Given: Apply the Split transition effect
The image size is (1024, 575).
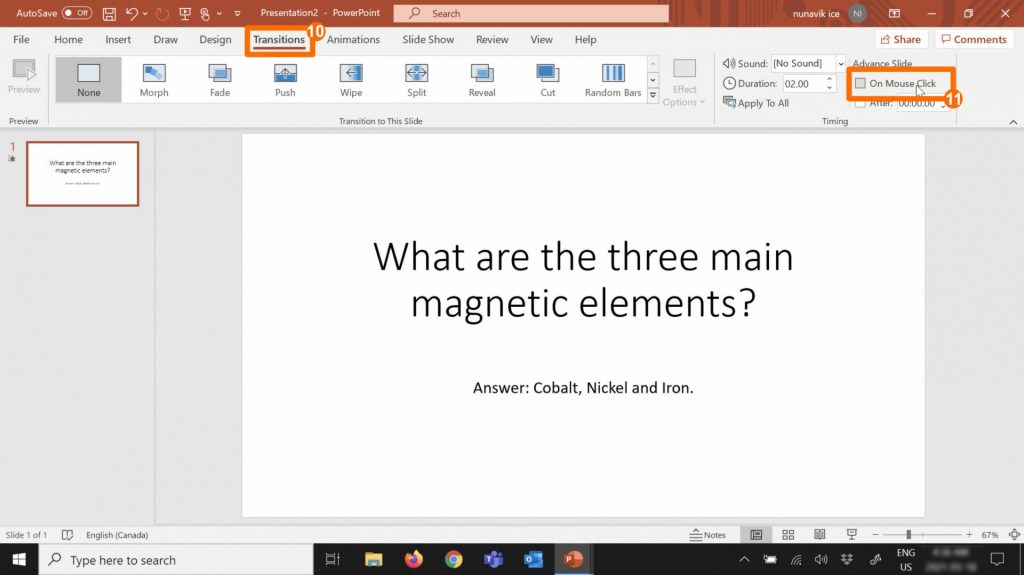Looking at the screenshot, I should [x=417, y=79].
